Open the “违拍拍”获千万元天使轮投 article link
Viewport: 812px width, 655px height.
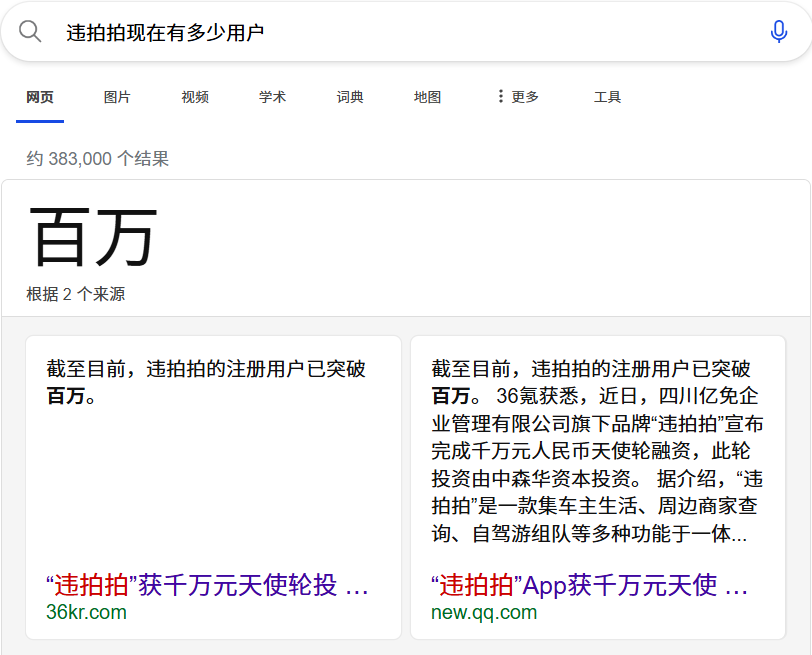tap(207, 585)
